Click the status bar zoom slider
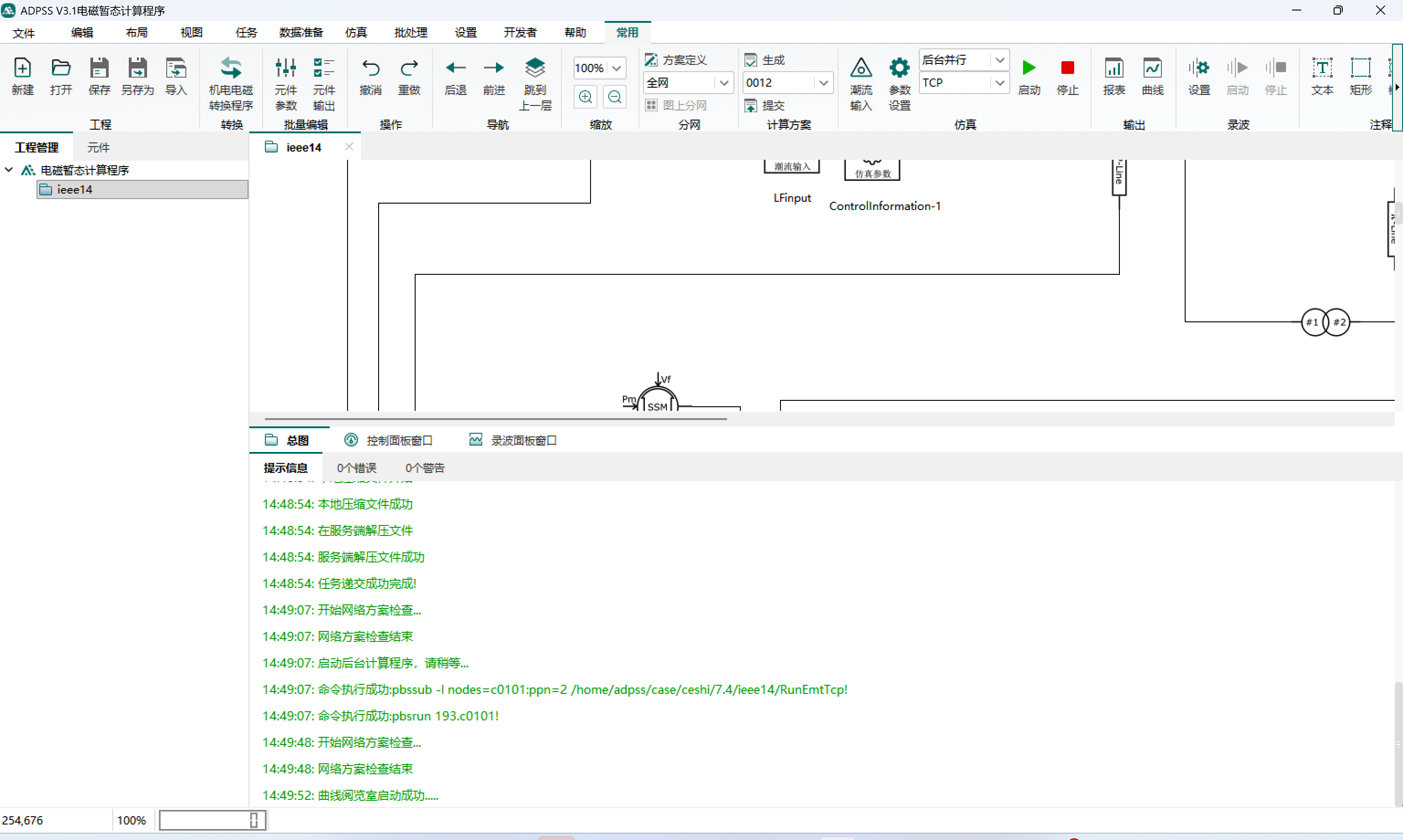 [x=253, y=820]
